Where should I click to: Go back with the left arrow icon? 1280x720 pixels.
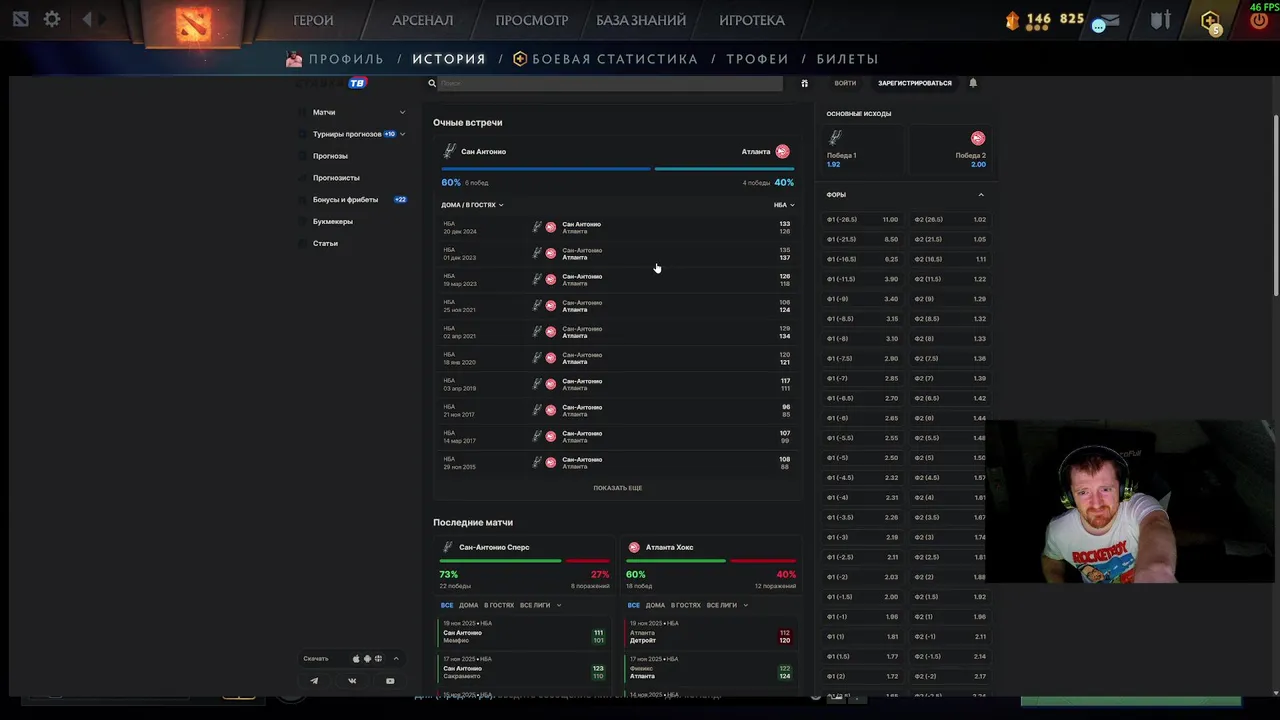tap(87, 19)
